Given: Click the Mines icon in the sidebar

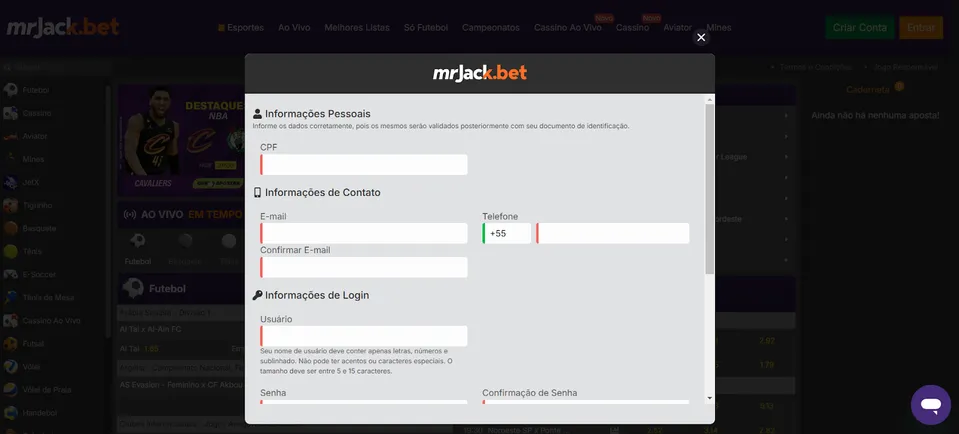Looking at the screenshot, I should click(x=10, y=159).
